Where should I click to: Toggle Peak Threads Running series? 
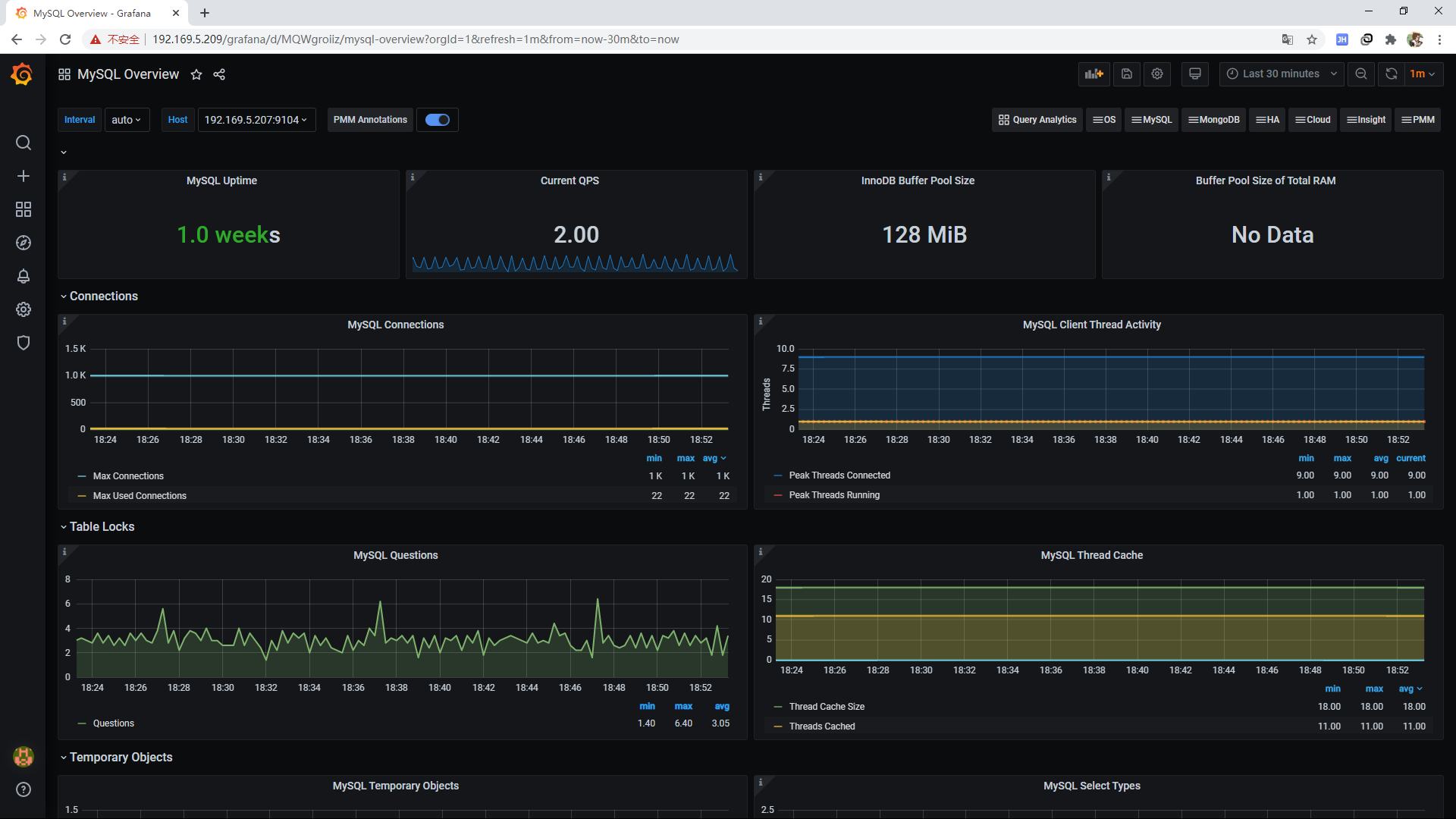coord(834,495)
